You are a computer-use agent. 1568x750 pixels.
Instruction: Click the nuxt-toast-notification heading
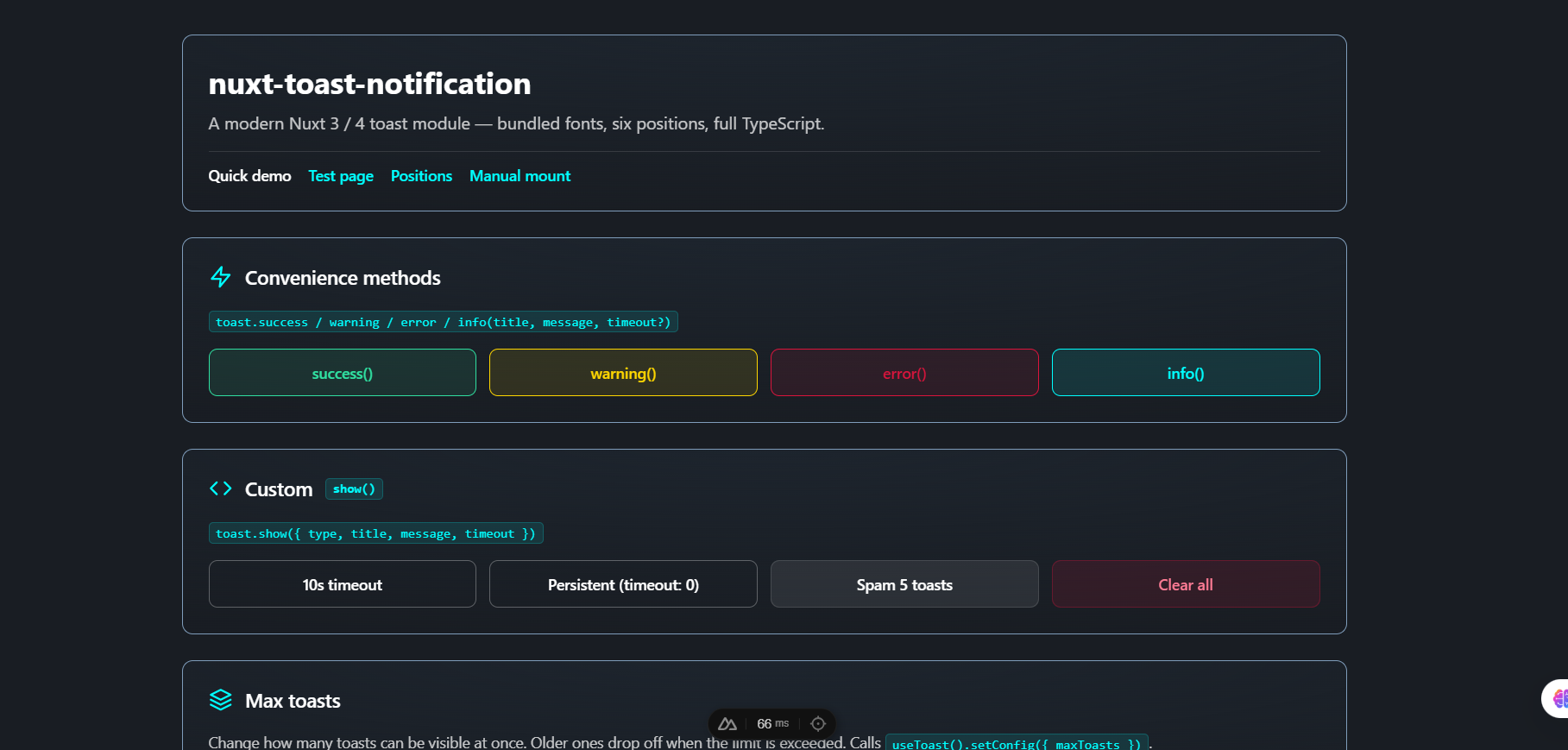click(369, 84)
